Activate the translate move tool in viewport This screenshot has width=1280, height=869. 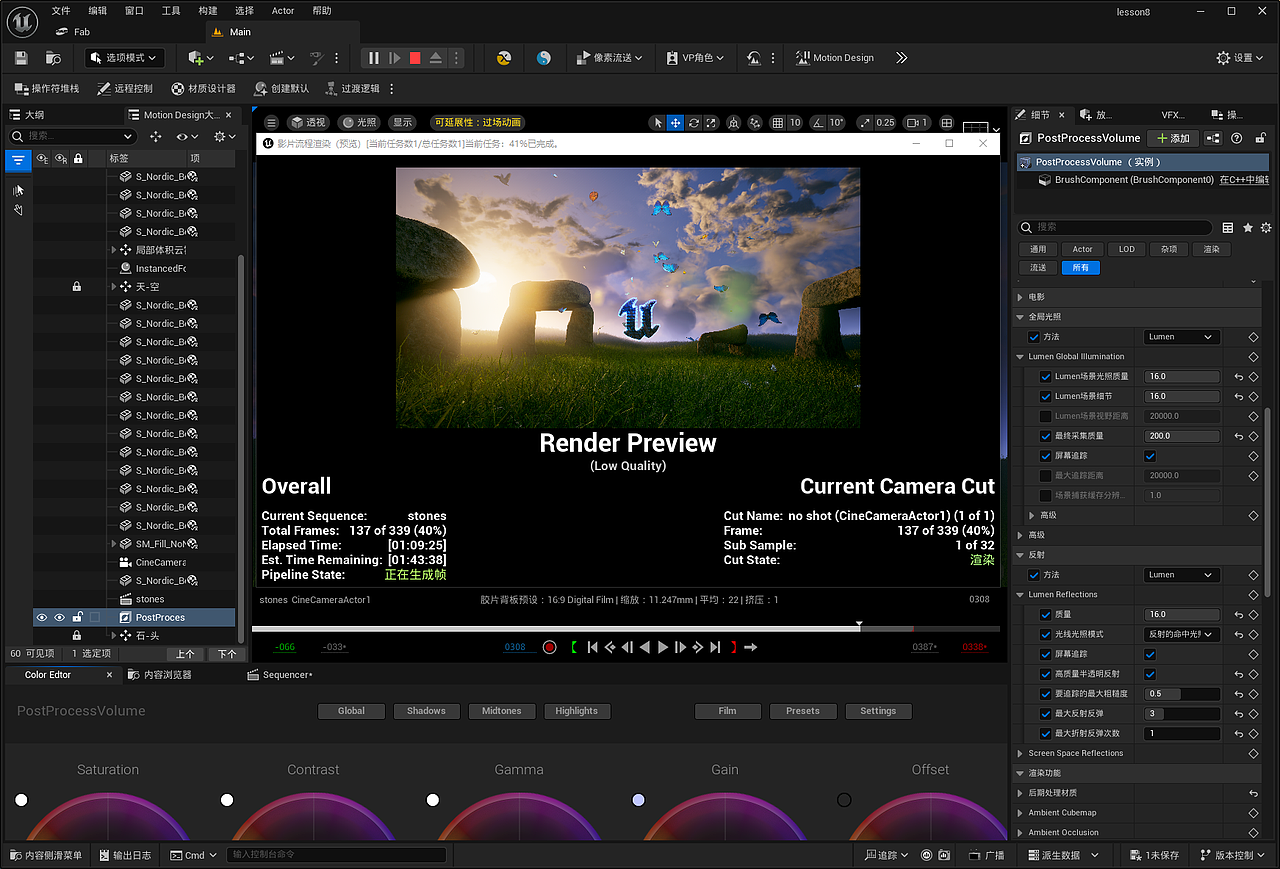click(675, 123)
